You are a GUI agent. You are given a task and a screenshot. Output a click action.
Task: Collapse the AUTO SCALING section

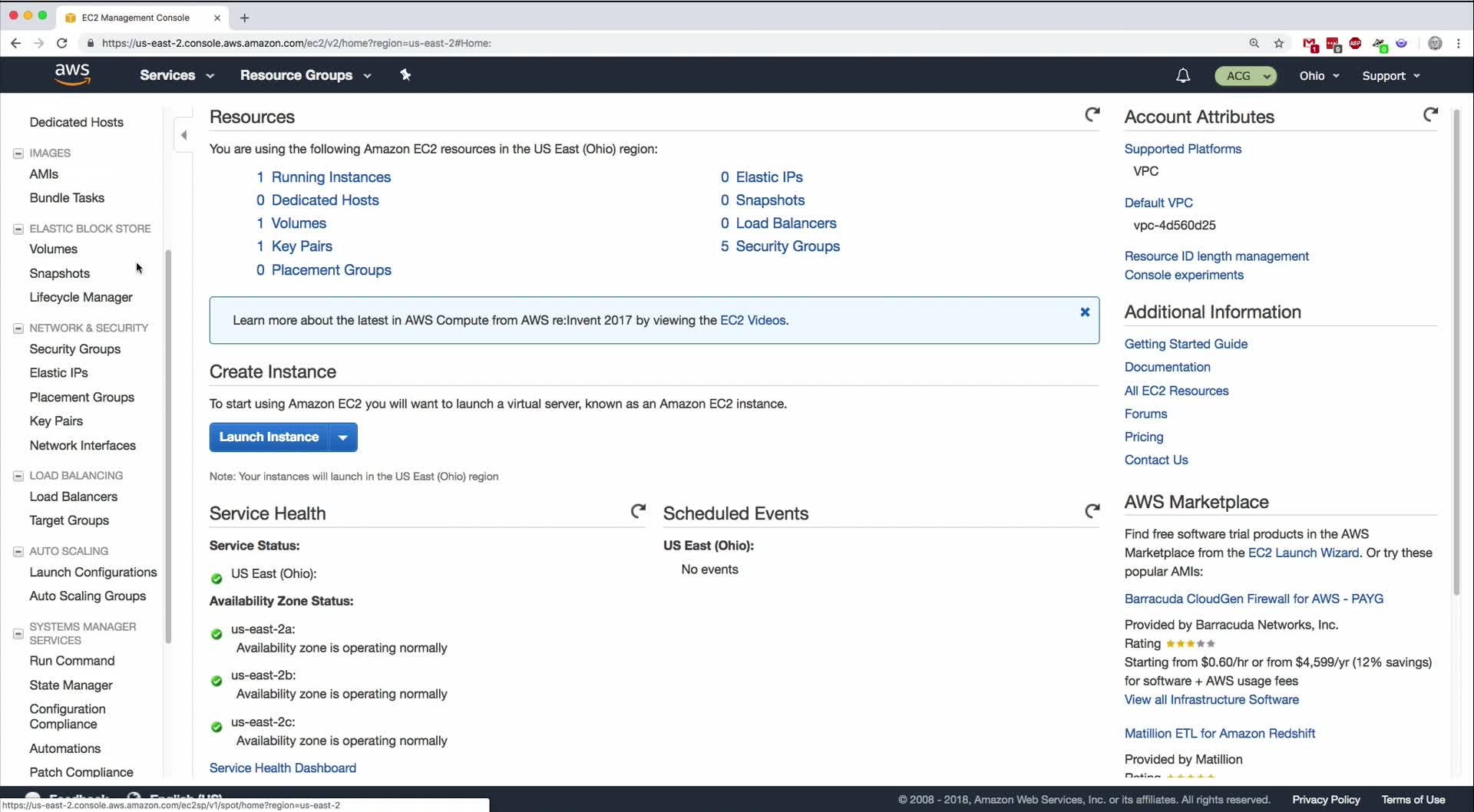coord(18,552)
